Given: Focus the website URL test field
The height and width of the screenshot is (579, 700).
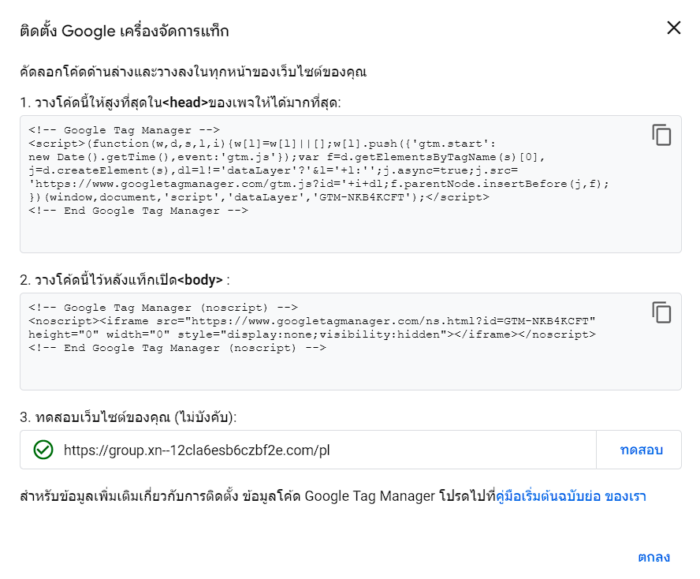Looking at the screenshot, I should (x=308, y=450).
